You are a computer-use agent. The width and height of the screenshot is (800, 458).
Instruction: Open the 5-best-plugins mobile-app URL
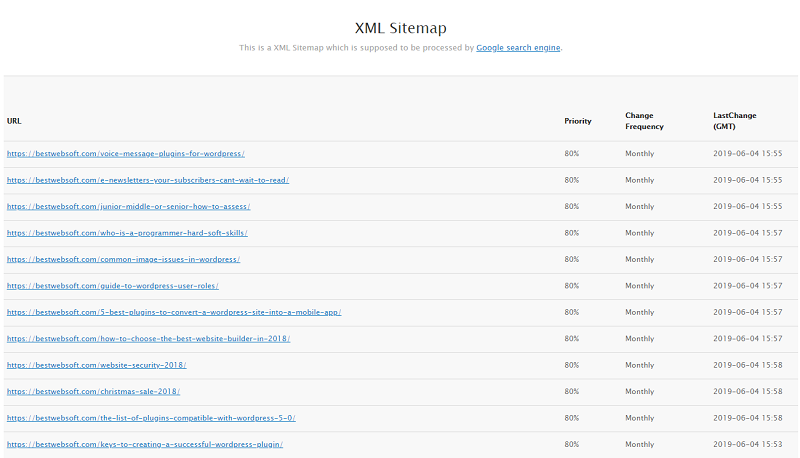174,312
